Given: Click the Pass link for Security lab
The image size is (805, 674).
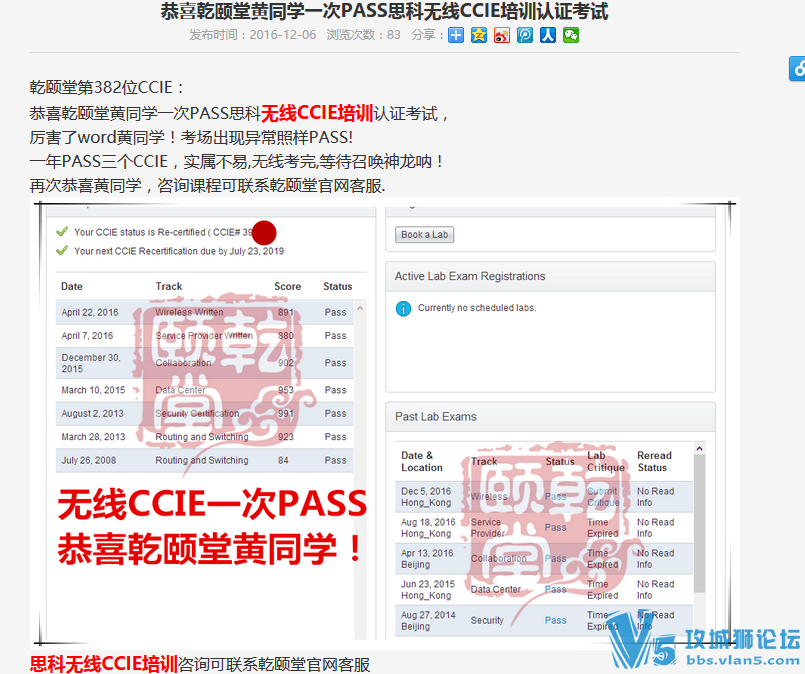Looking at the screenshot, I should point(555,621).
